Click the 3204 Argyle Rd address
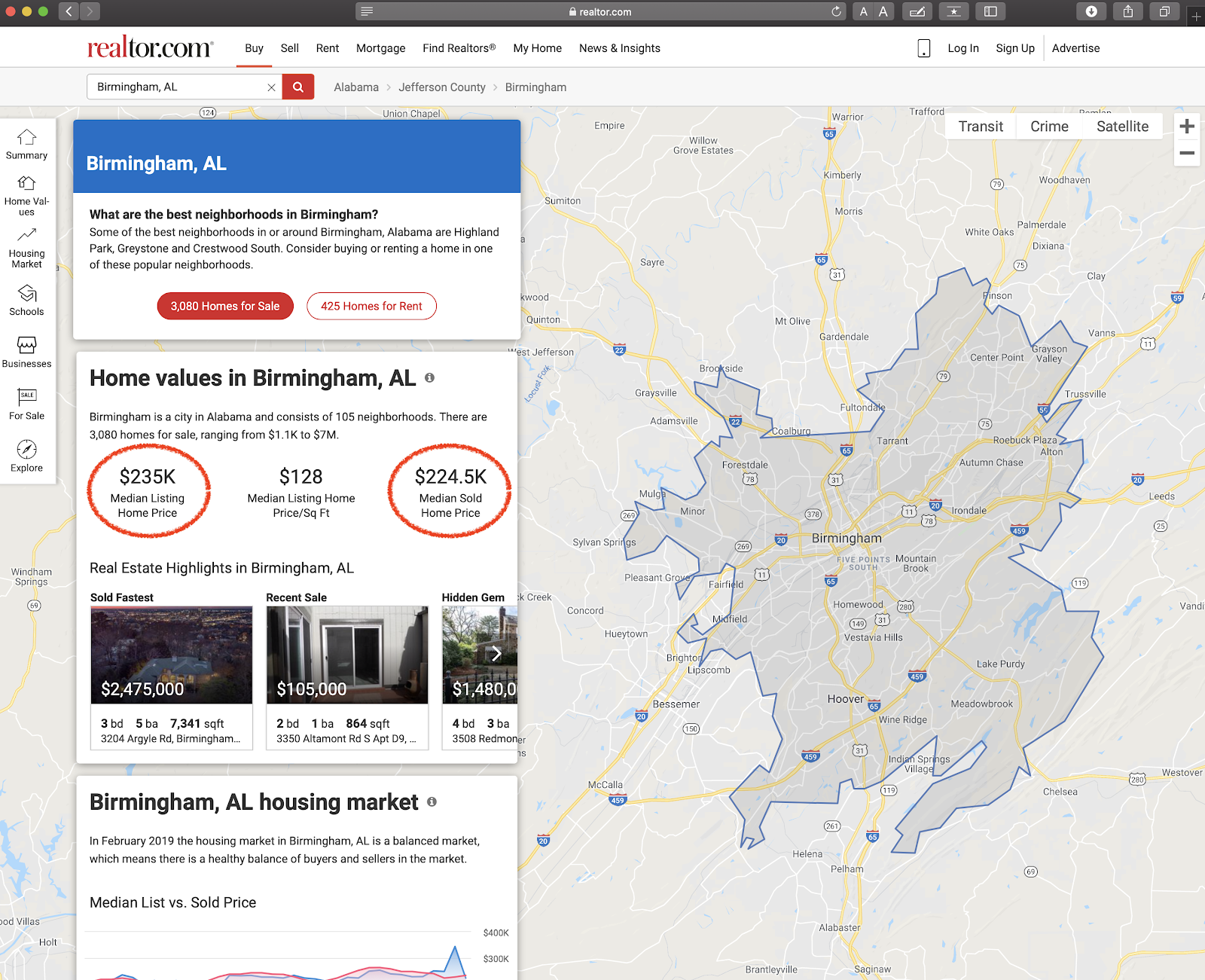1205x980 pixels. coord(171,739)
